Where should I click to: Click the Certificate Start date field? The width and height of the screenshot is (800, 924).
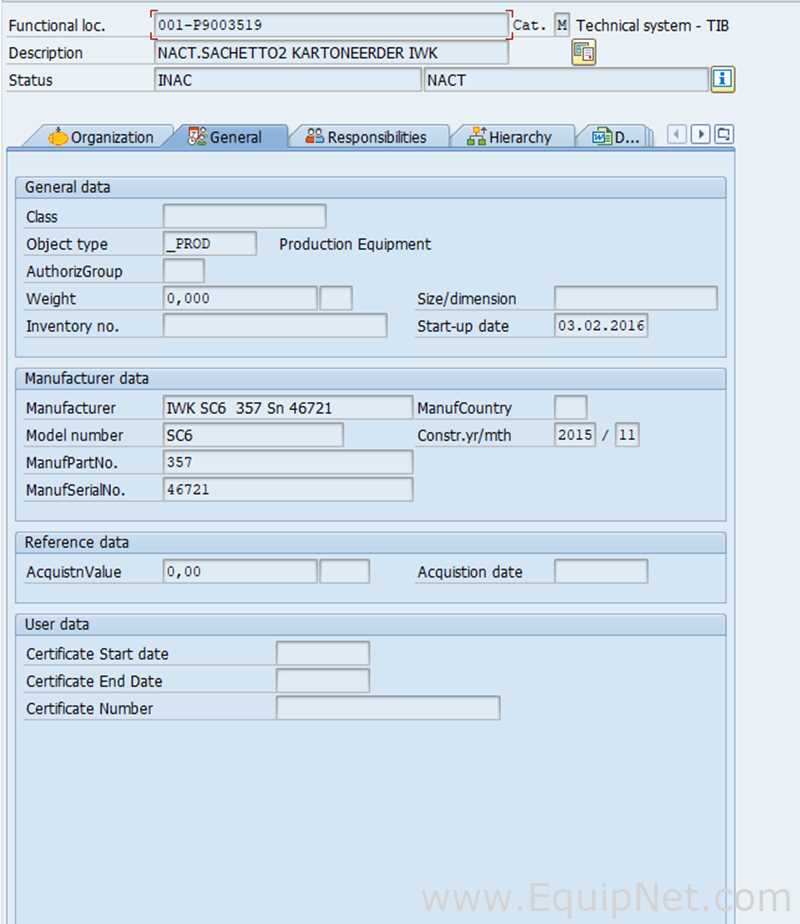[323, 653]
